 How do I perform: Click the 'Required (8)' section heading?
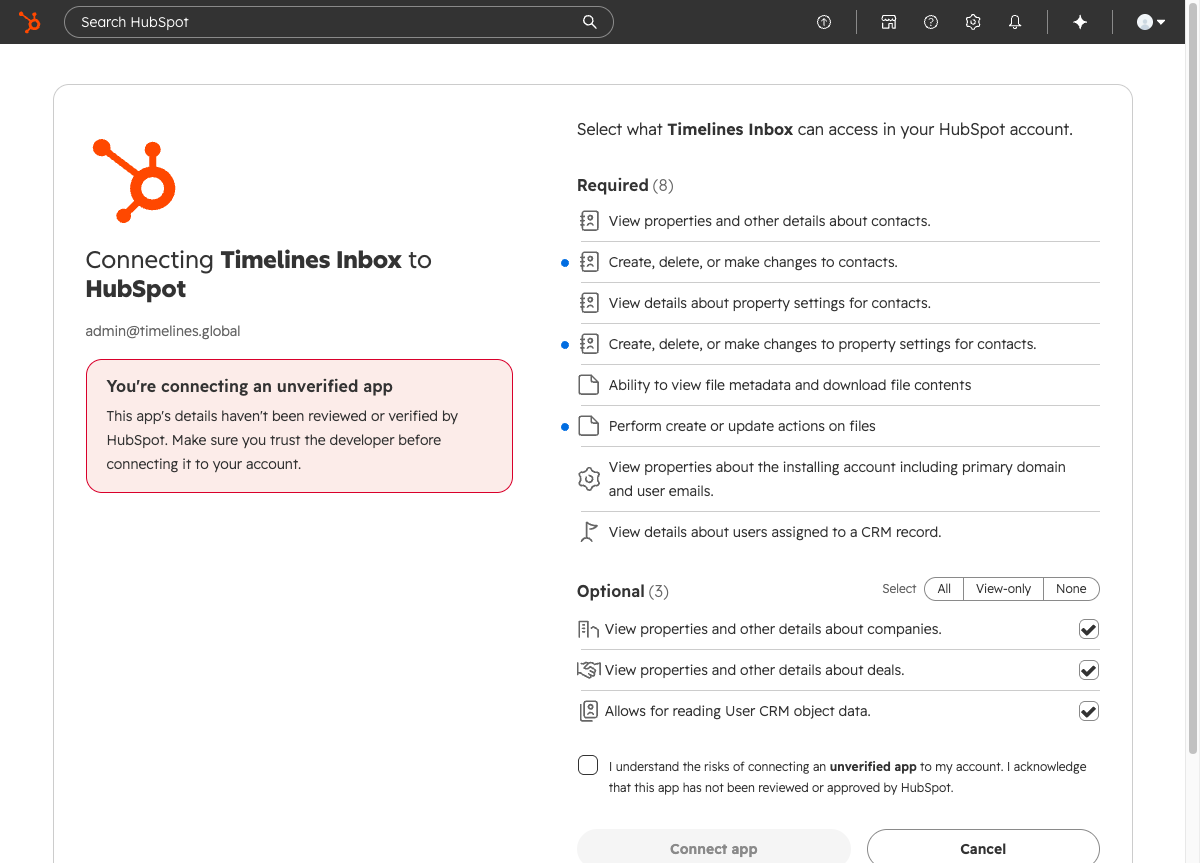point(625,185)
